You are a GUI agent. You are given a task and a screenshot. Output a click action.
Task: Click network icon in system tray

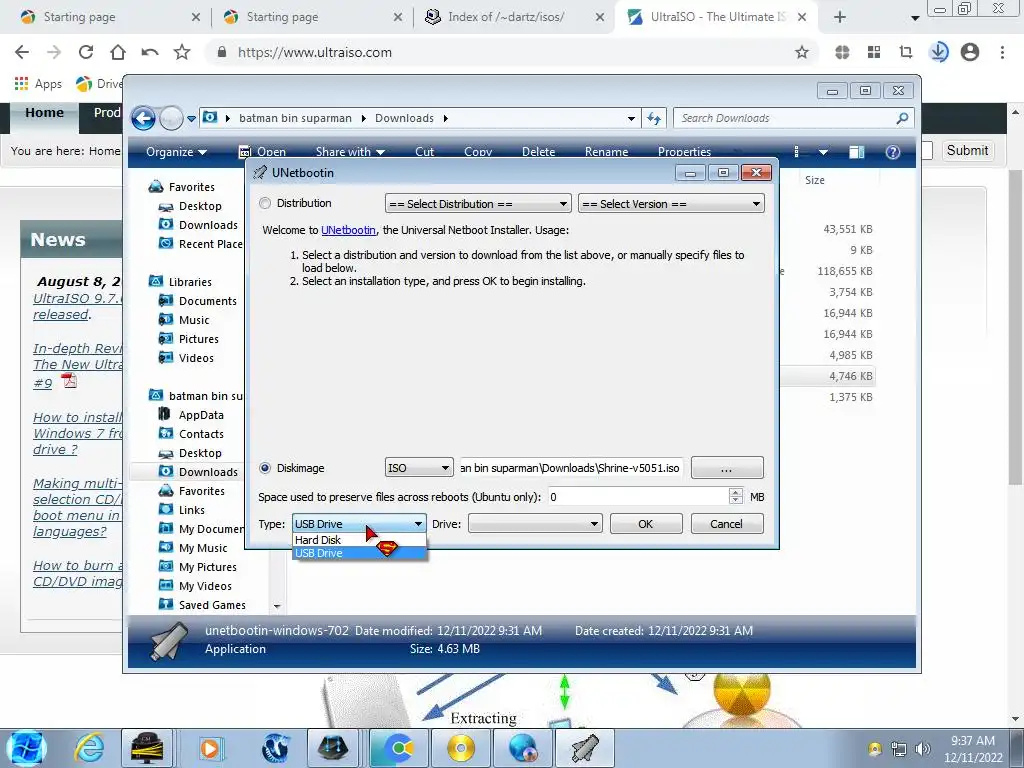click(899, 749)
